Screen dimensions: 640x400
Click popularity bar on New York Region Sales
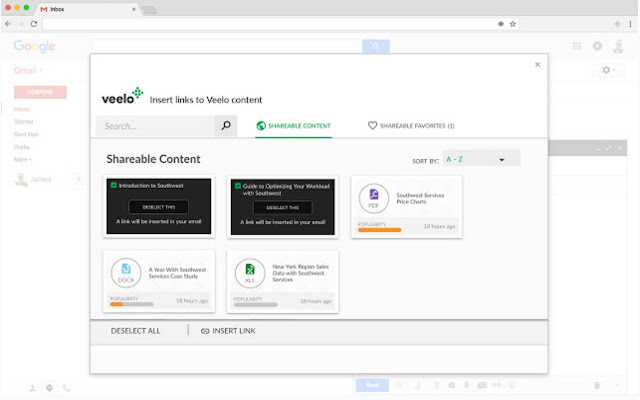[x=256, y=305]
